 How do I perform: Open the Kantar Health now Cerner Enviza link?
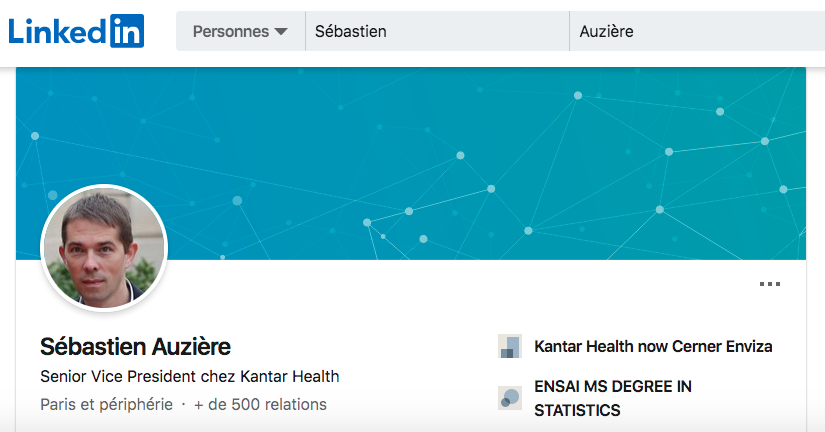(x=653, y=346)
